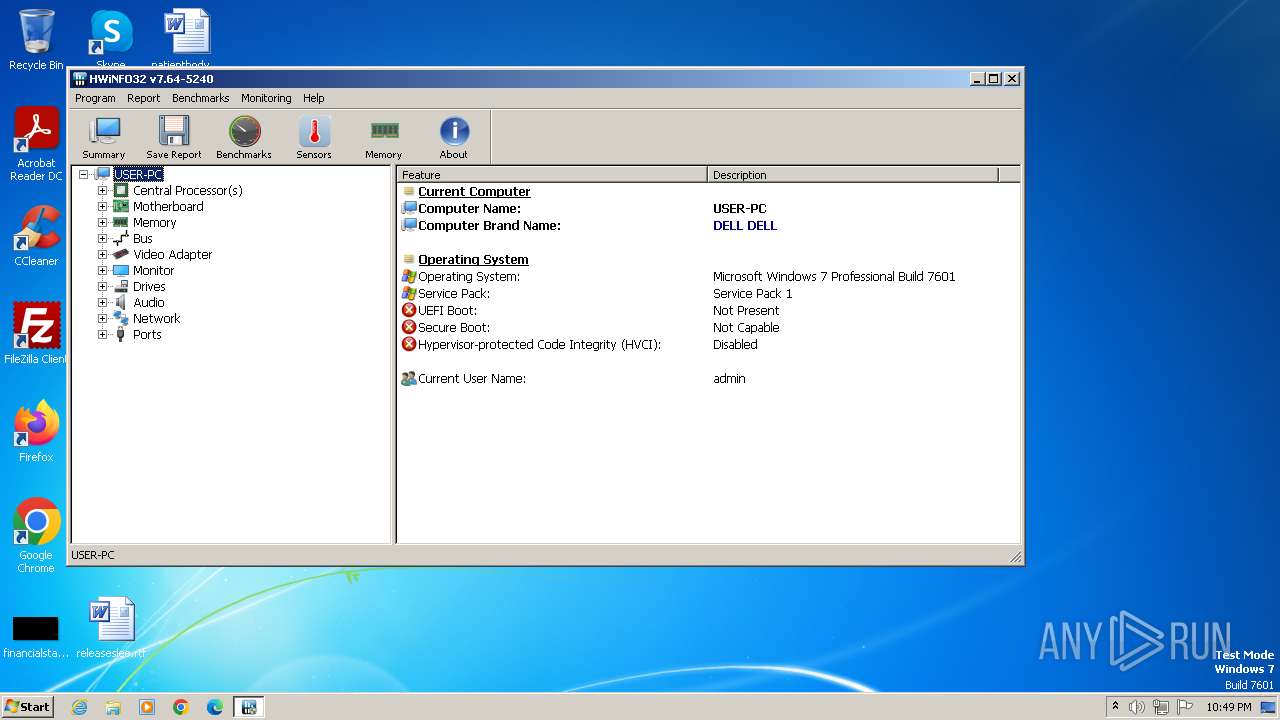Click the Service Pack row
This screenshot has width=1280, height=720.
coord(708,293)
